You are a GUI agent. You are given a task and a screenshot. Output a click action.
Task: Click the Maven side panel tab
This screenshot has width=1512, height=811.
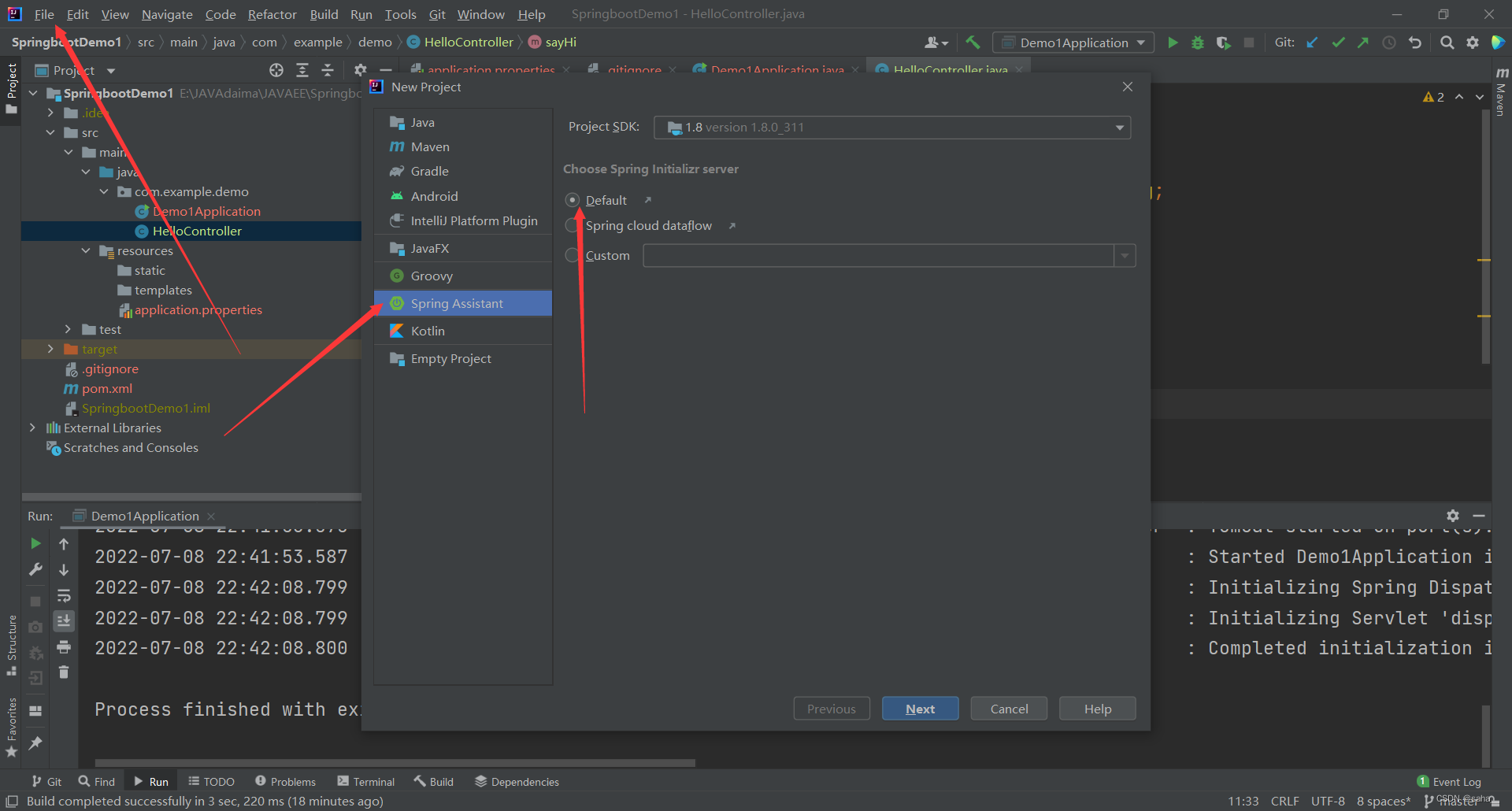[x=1501, y=92]
